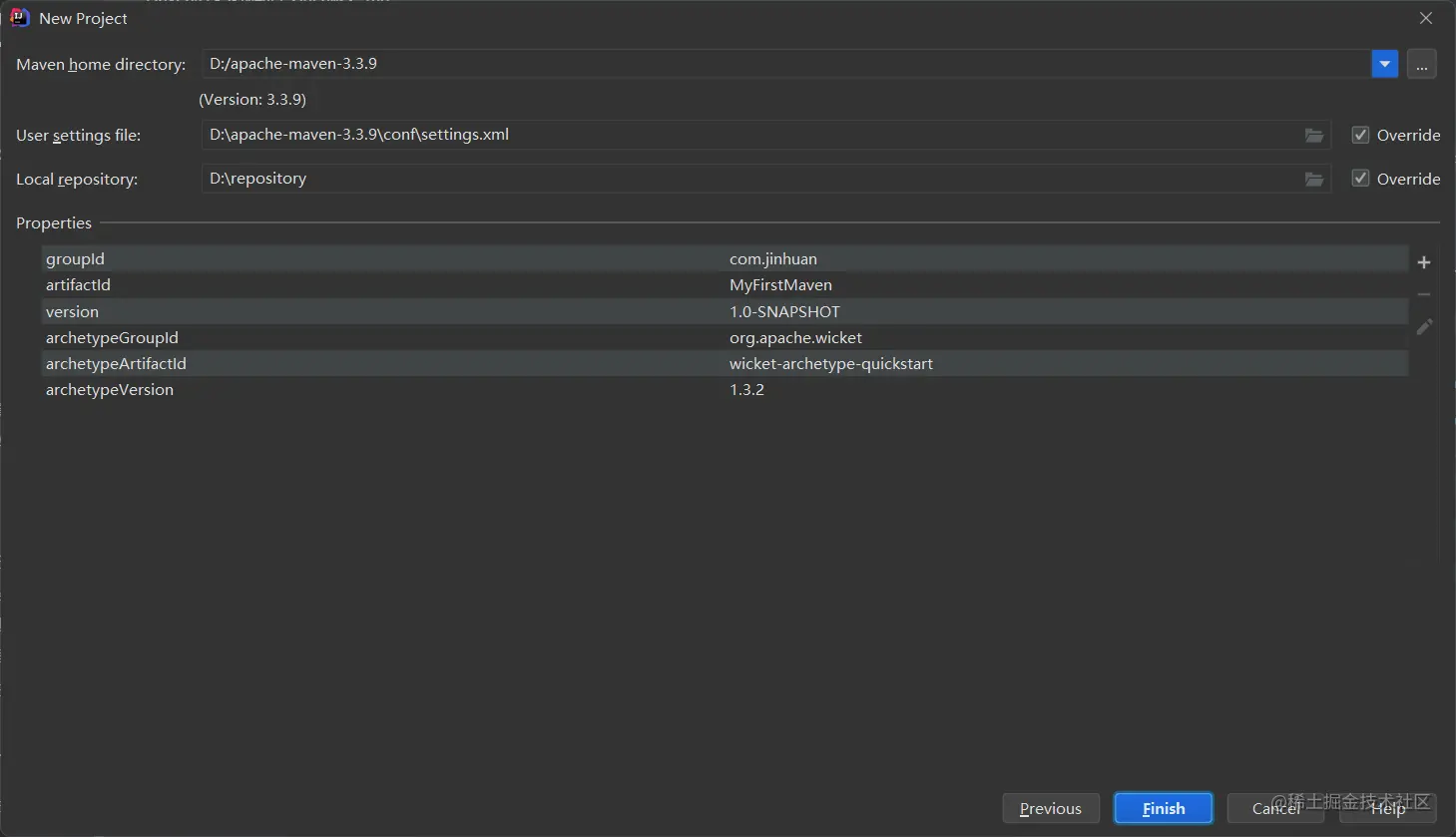1456x837 pixels.
Task: Click the IntelliJ IDEA logo in title bar
Action: [19, 18]
